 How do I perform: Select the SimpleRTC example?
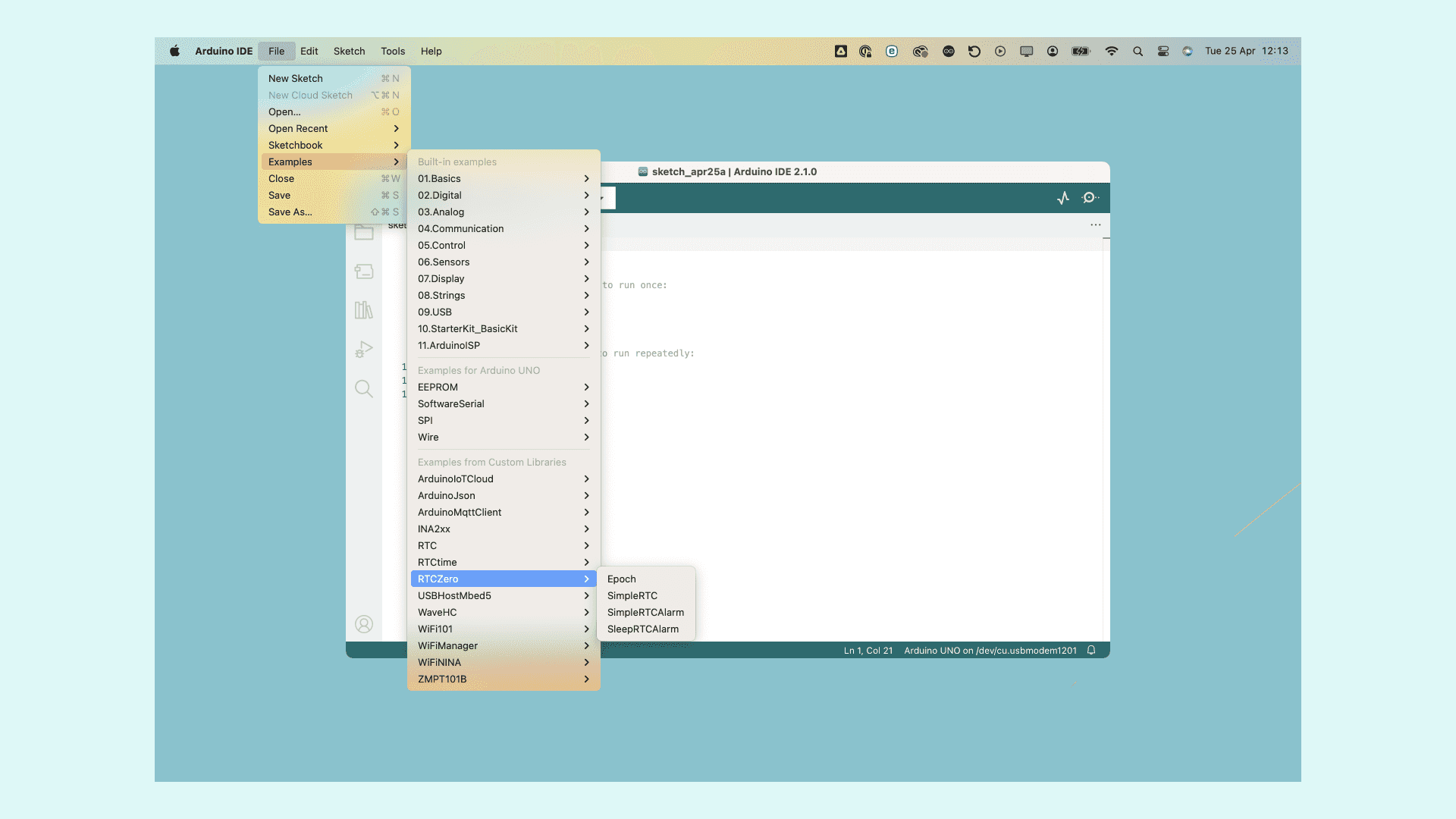pos(632,596)
